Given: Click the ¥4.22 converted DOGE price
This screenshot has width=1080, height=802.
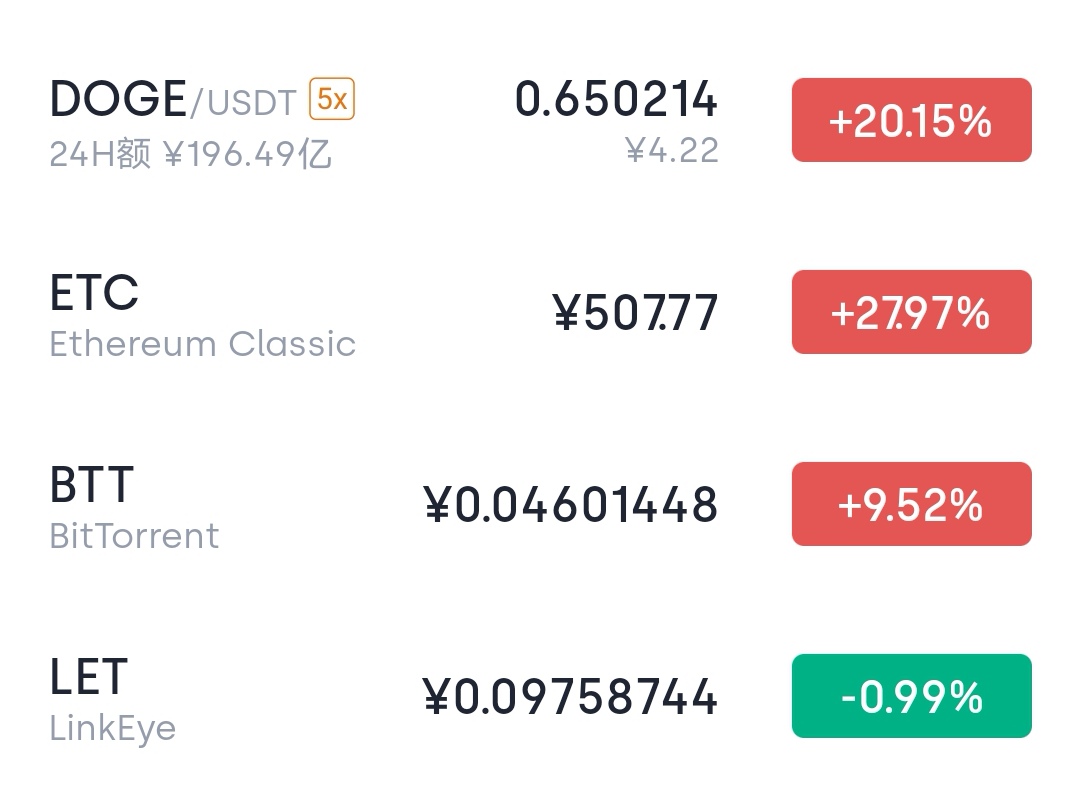Looking at the screenshot, I should [x=672, y=151].
